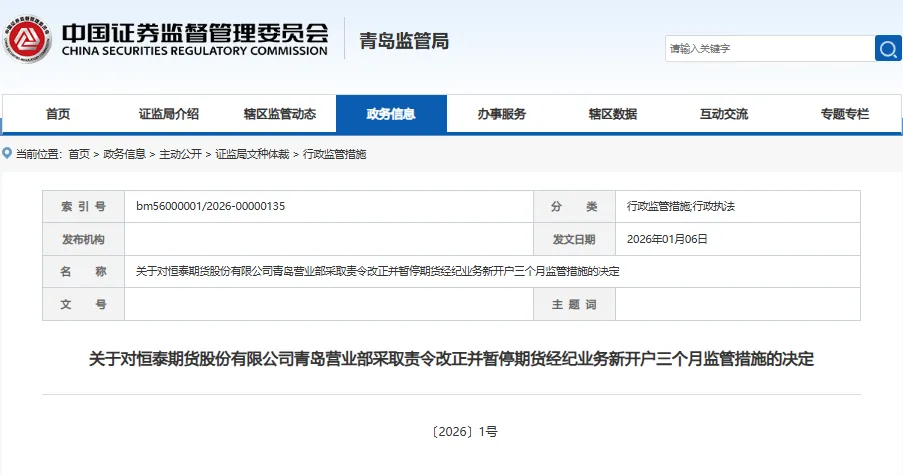Click the 名称 label cell
Image resolution: width=903 pixels, height=475 pixels.
click(84, 271)
